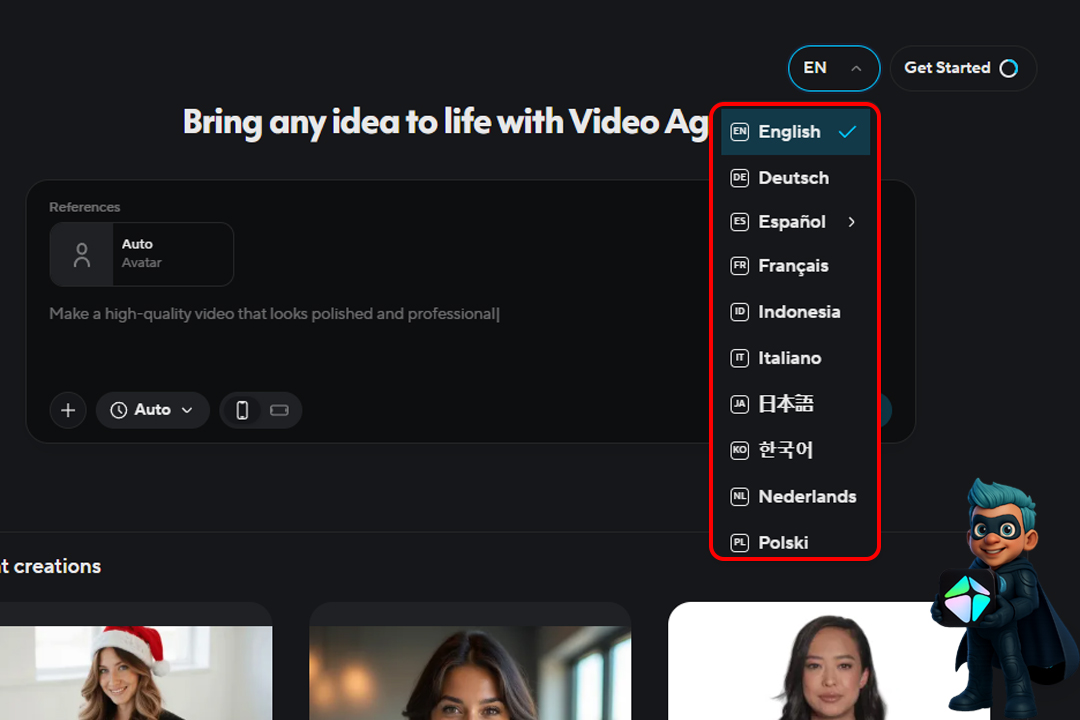1080x720 pixels.
Task: Expand the Español submenu arrow
Action: pos(852,222)
